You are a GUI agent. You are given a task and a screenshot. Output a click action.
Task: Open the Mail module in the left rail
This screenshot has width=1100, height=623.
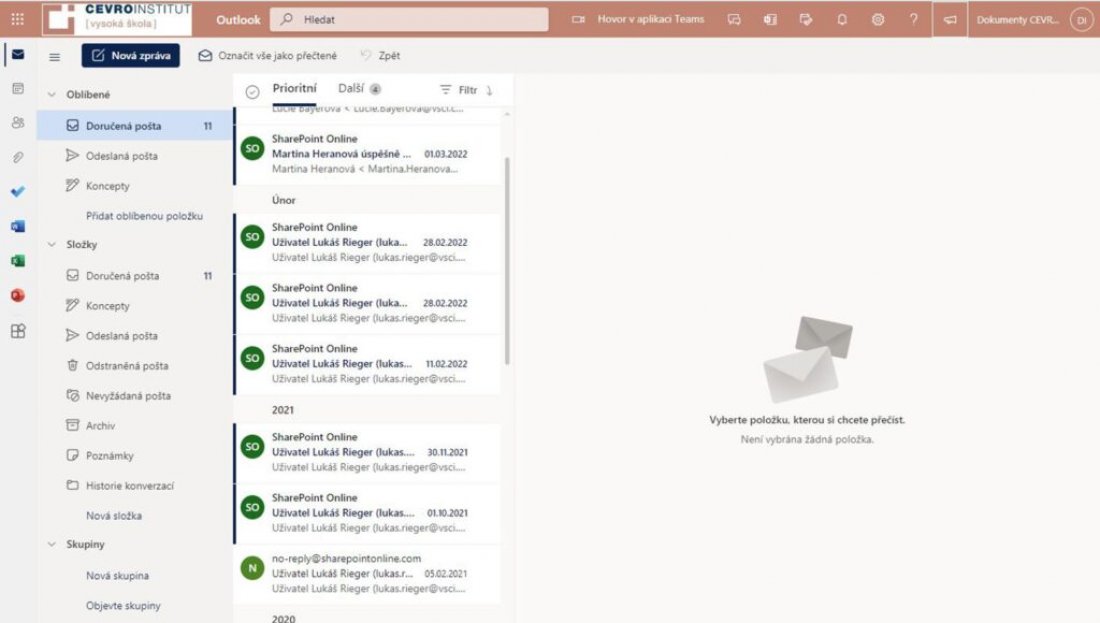pyautogui.click(x=18, y=54)
